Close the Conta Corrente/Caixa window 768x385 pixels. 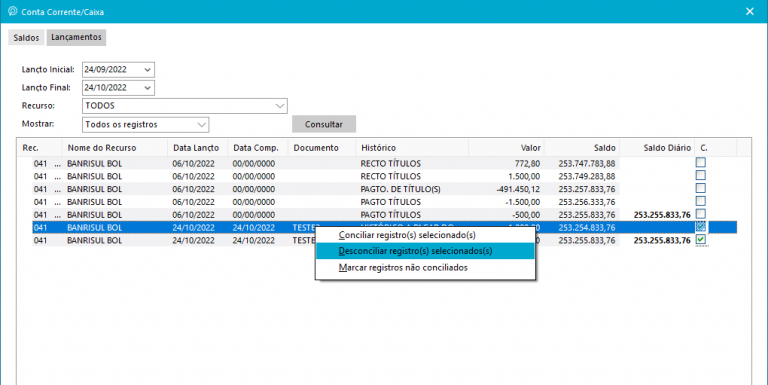point(750,11)
